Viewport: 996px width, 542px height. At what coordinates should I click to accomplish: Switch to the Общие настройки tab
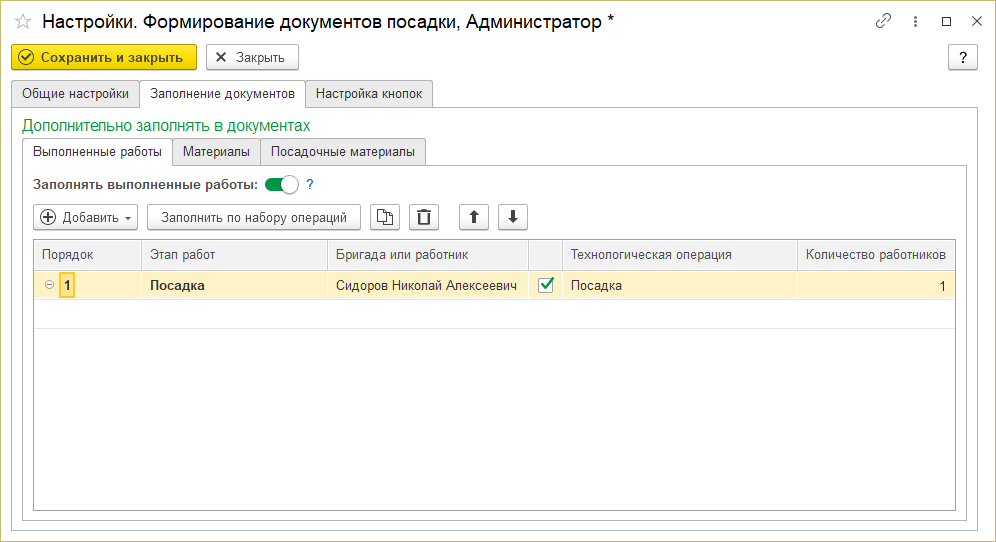(76, 94)
